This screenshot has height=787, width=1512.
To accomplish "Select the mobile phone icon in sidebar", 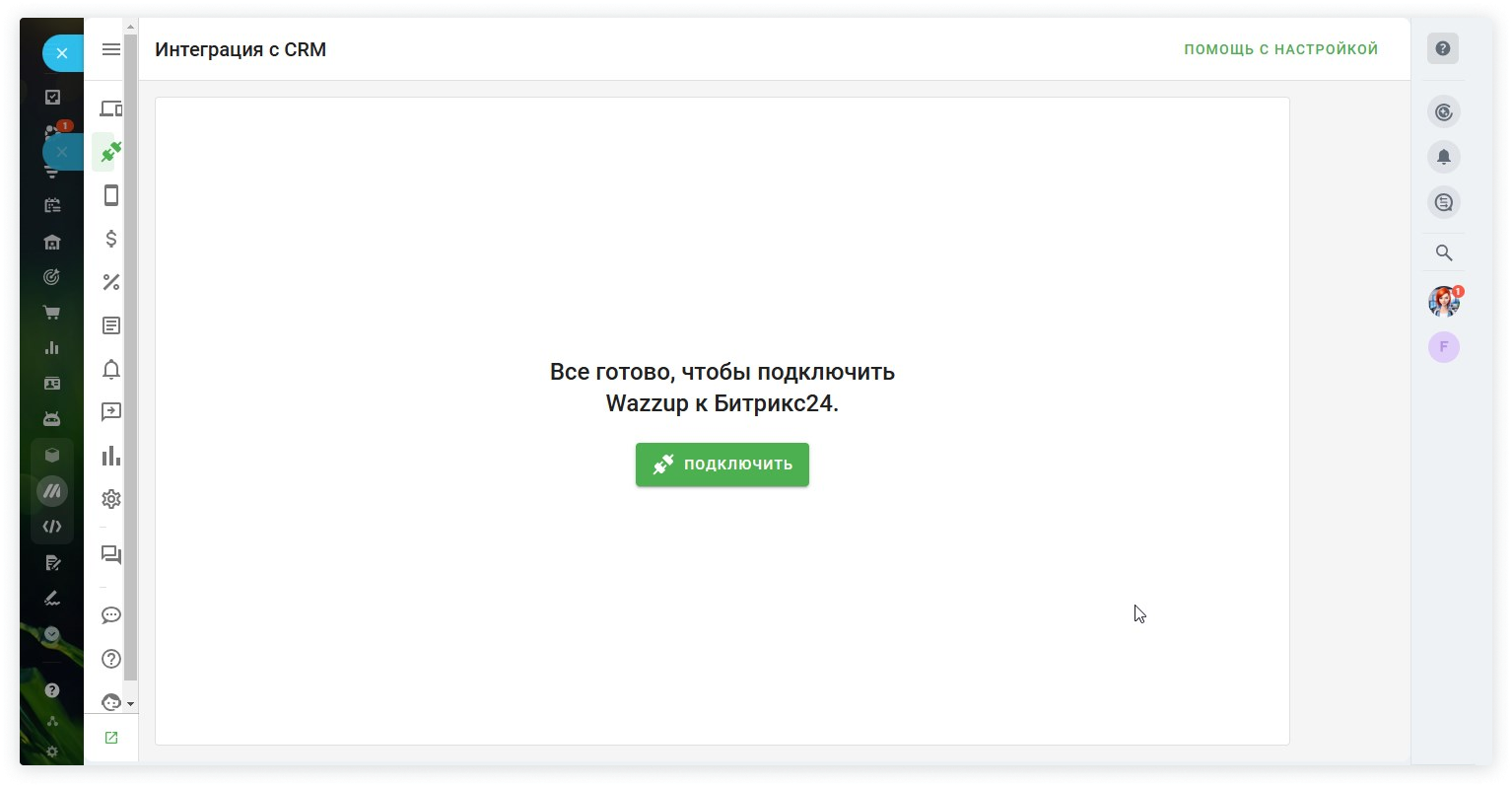I will [x=111, y=195].
